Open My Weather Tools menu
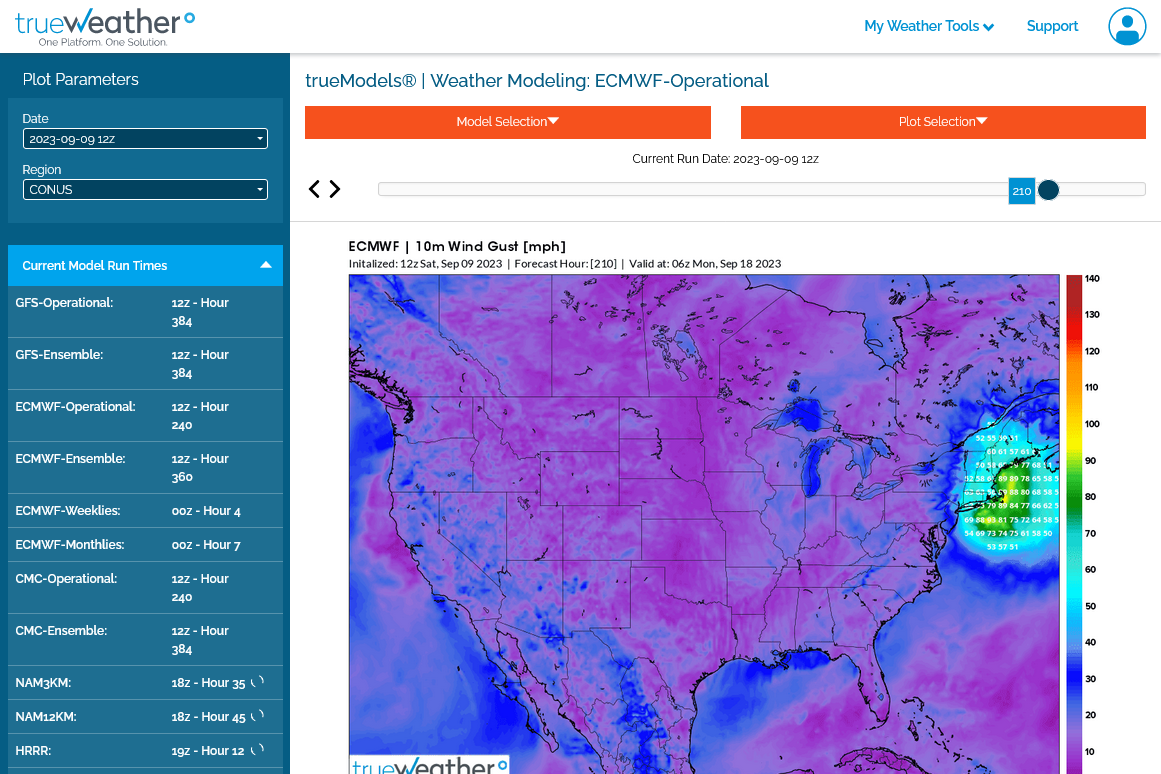 pos(929,26)
